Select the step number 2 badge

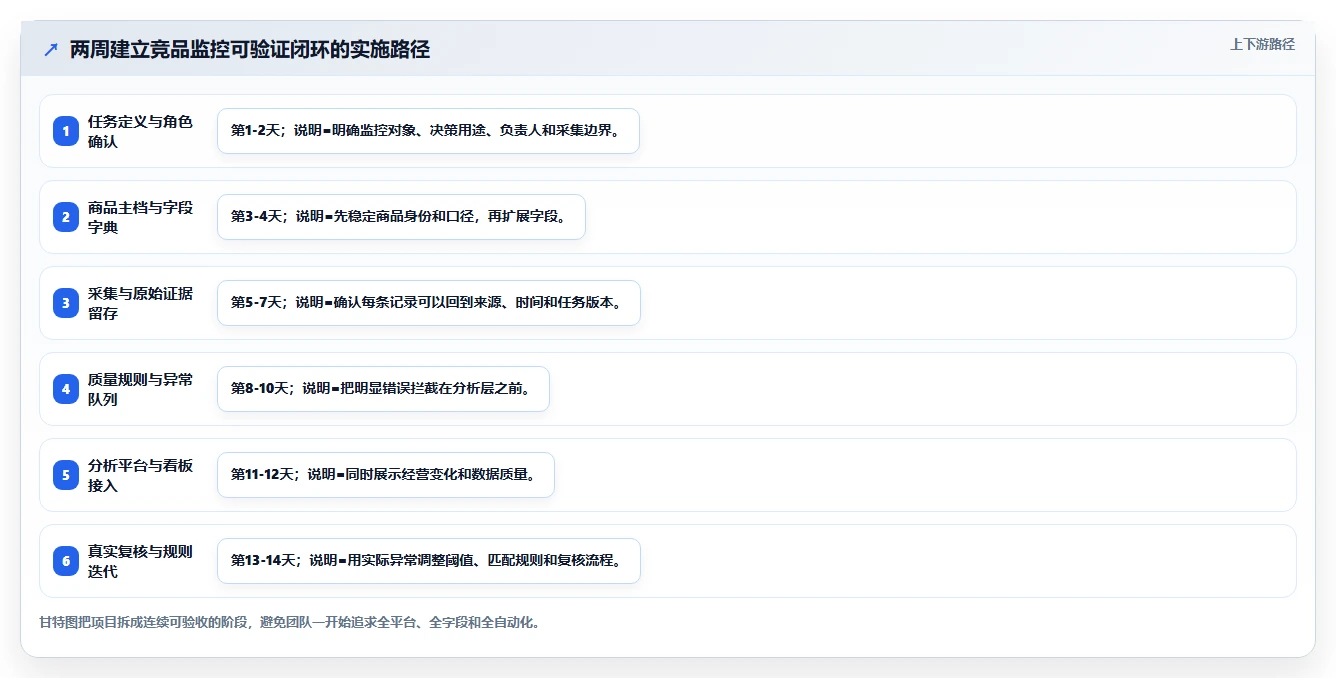coord(66,217)
